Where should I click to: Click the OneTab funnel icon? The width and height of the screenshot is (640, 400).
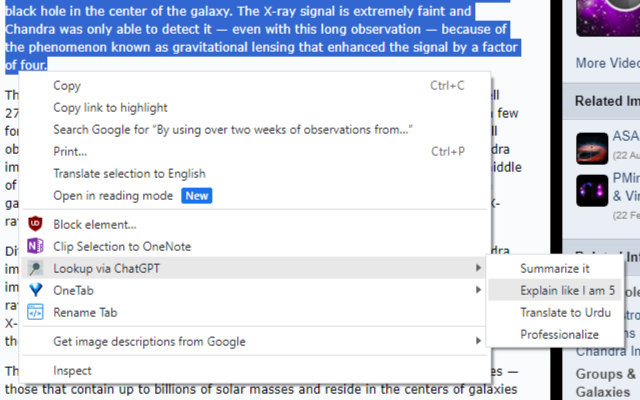tap(35, 290)
